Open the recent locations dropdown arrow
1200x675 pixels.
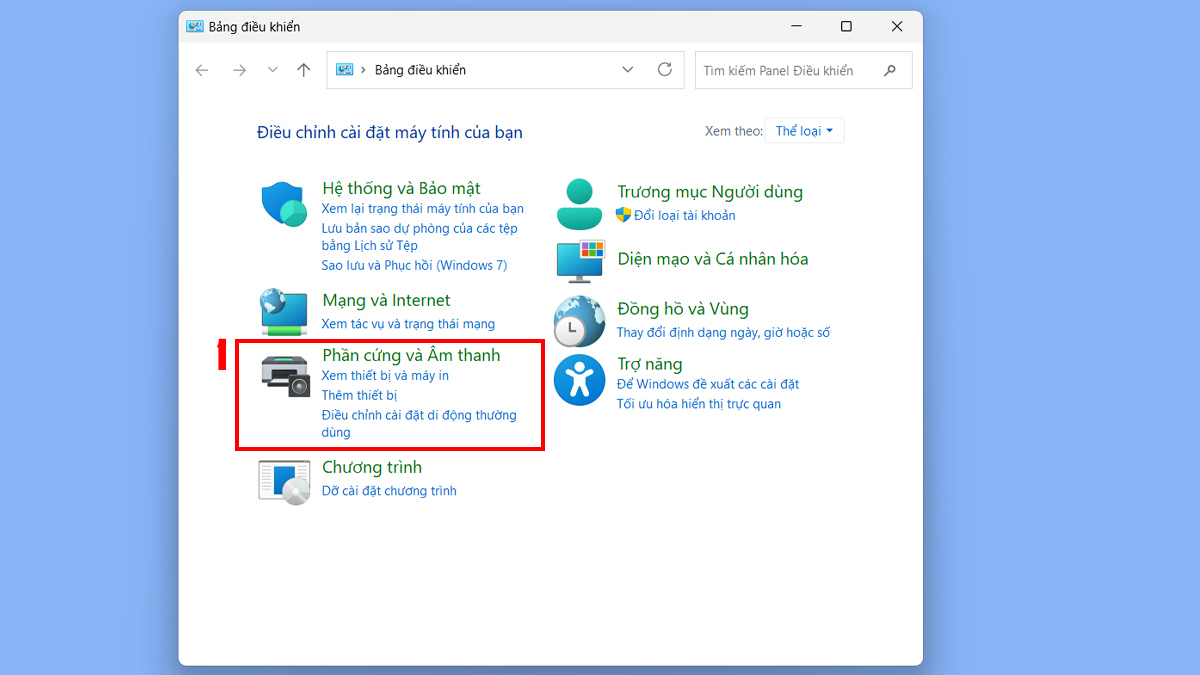(x=272, y=70)
